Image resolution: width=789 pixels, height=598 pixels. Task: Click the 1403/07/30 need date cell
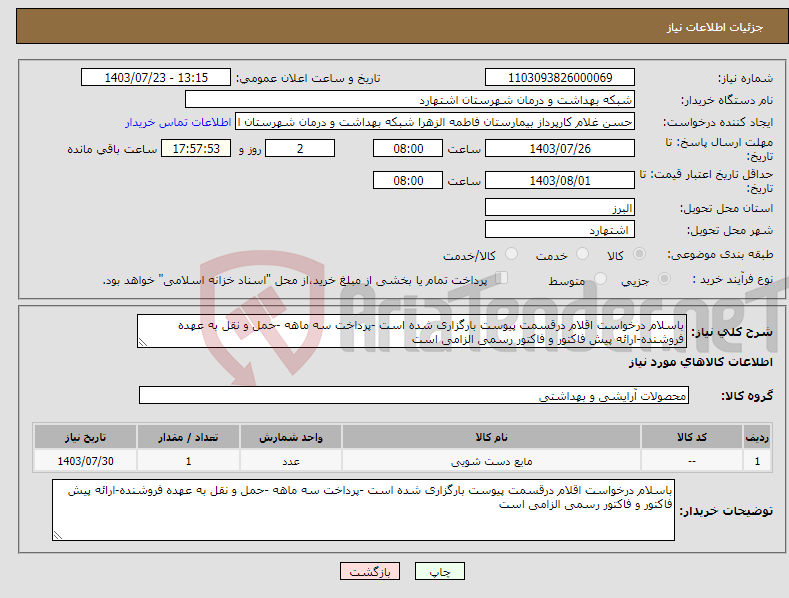[86, 461]
